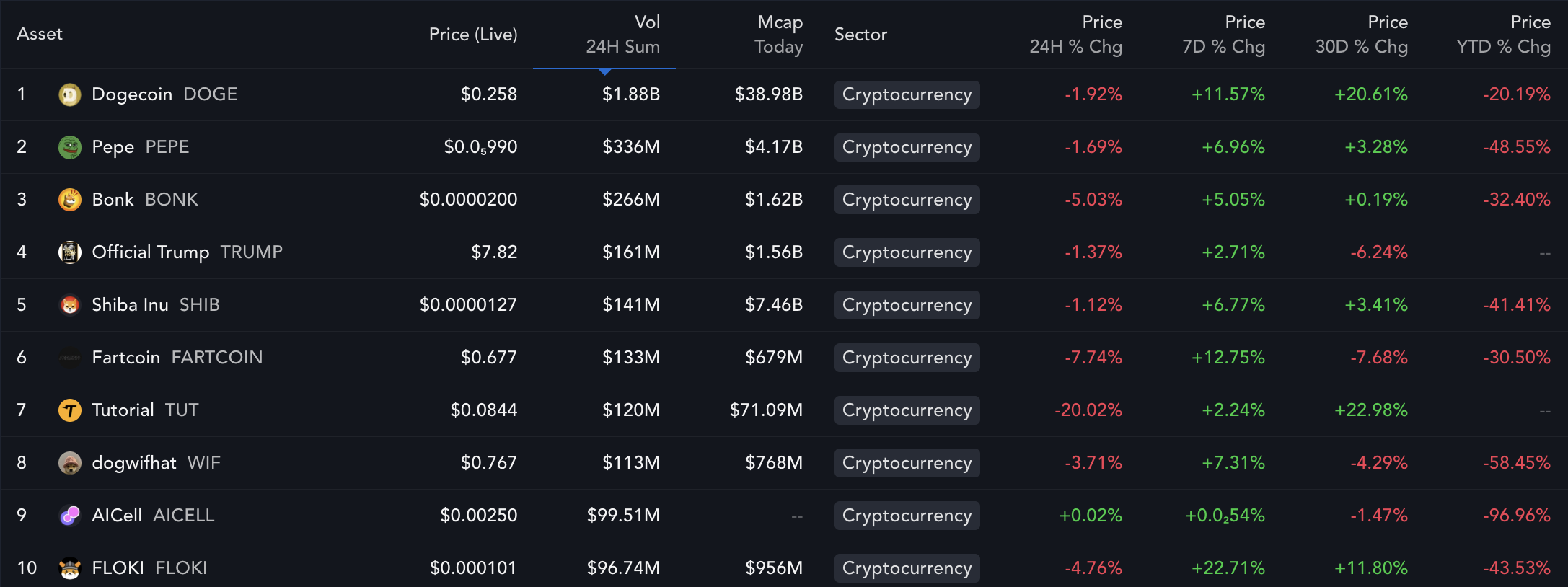
Task: Click the Asset column header
Action: click(40, 34)
